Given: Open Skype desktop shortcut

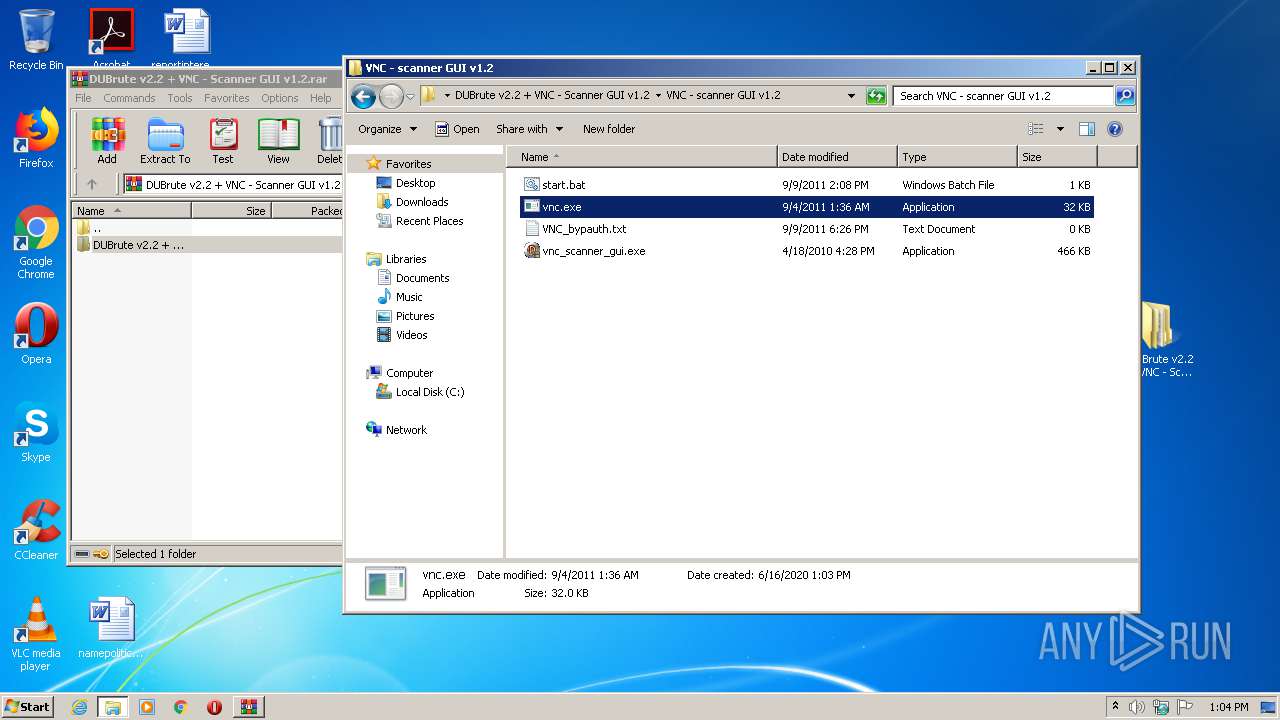Looking at the screenshot, I should pos(36,432).
